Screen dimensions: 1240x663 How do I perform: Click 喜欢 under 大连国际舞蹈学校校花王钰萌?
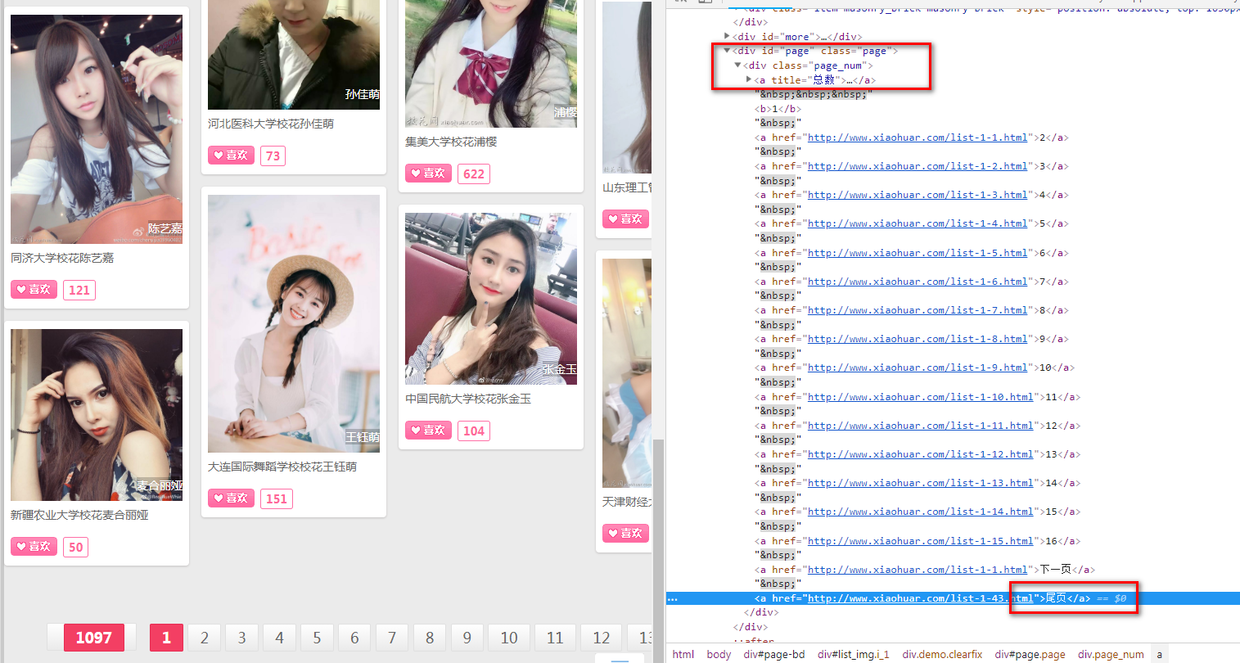(231, 498)
